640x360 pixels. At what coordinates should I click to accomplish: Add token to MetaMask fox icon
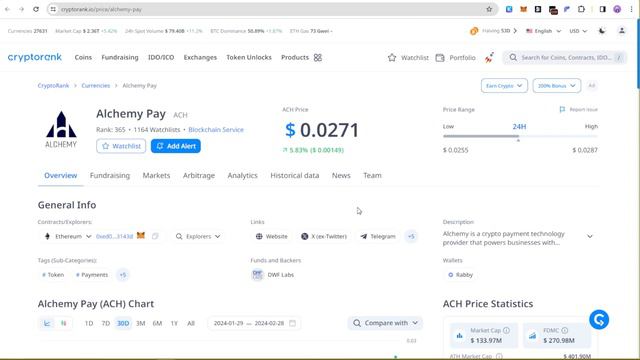[x=141, y=236]
